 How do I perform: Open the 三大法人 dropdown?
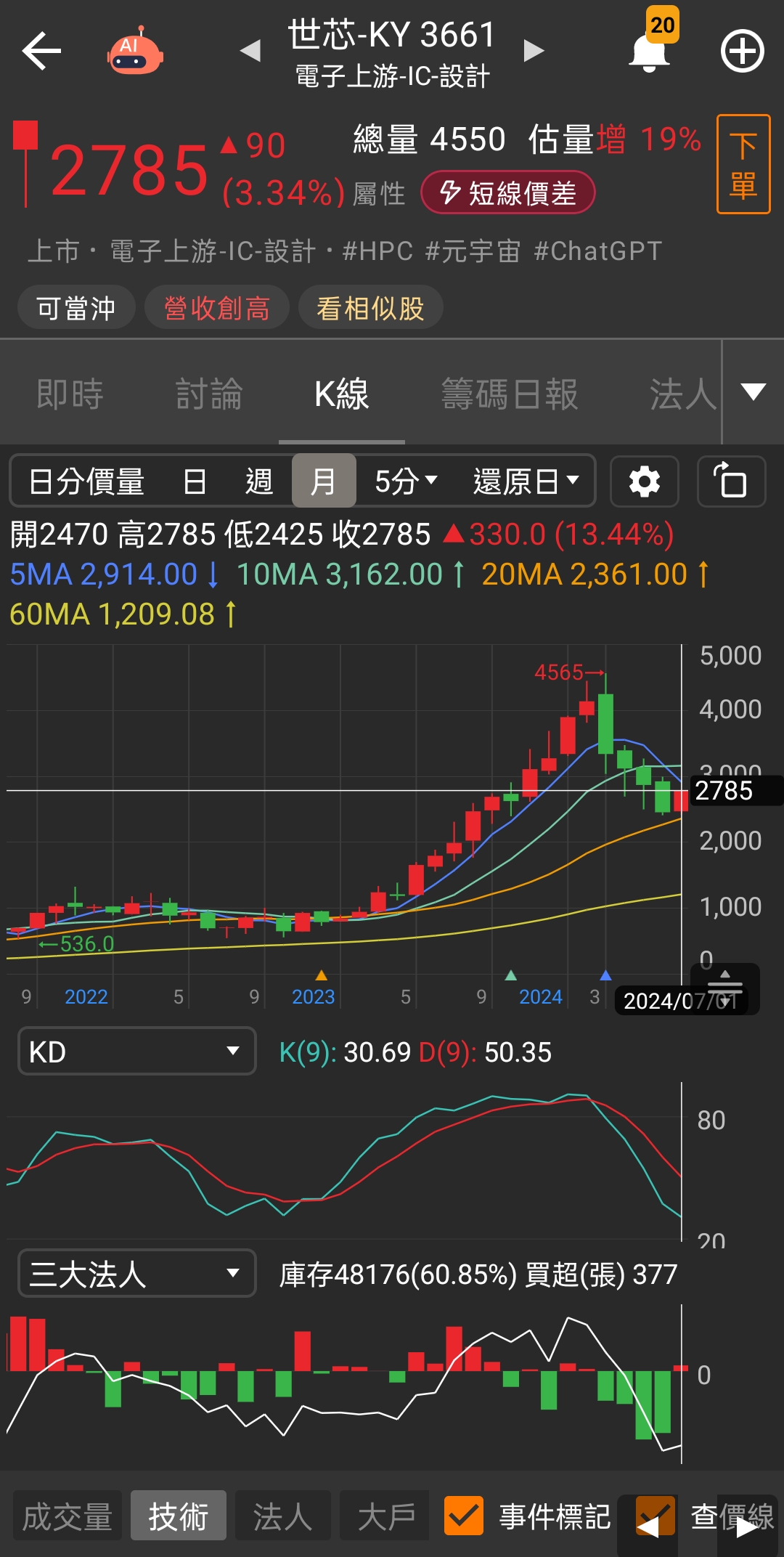click(x=136, y=1273)
